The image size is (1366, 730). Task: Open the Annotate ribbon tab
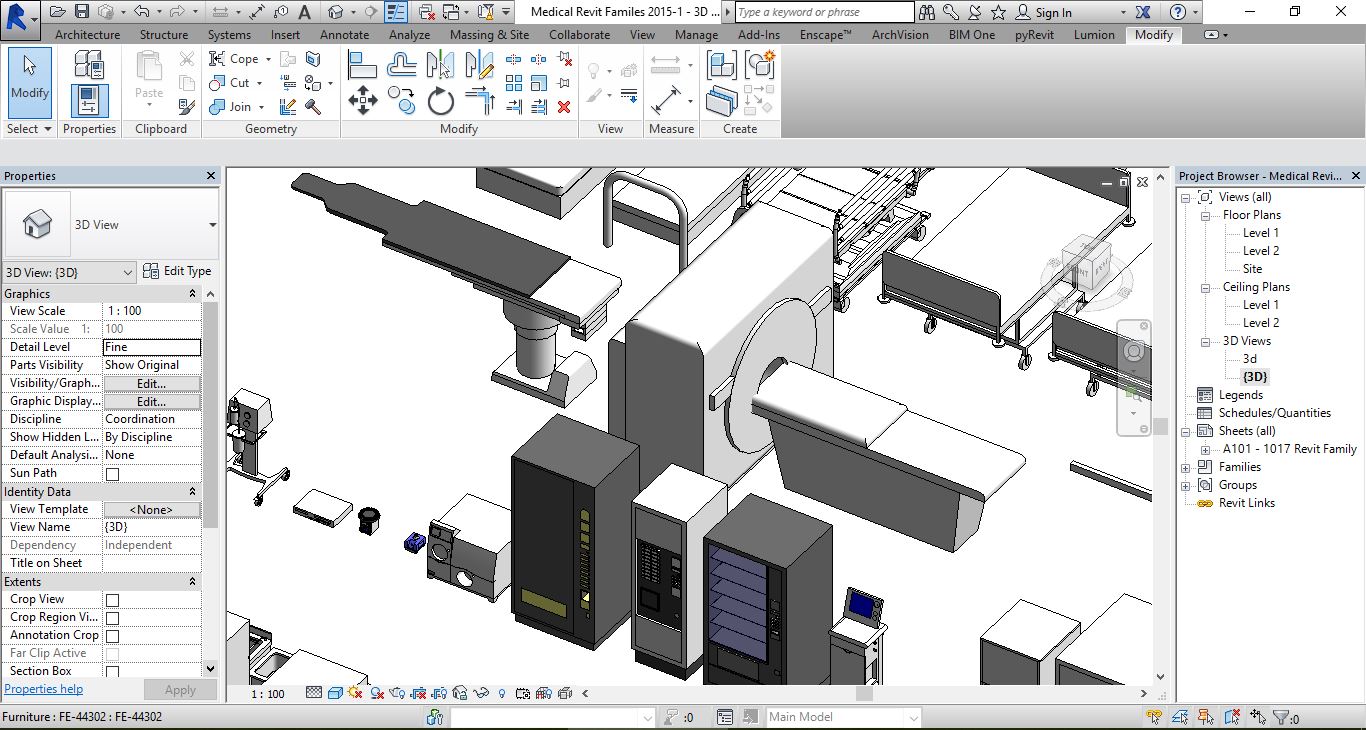tap(344, 34)
